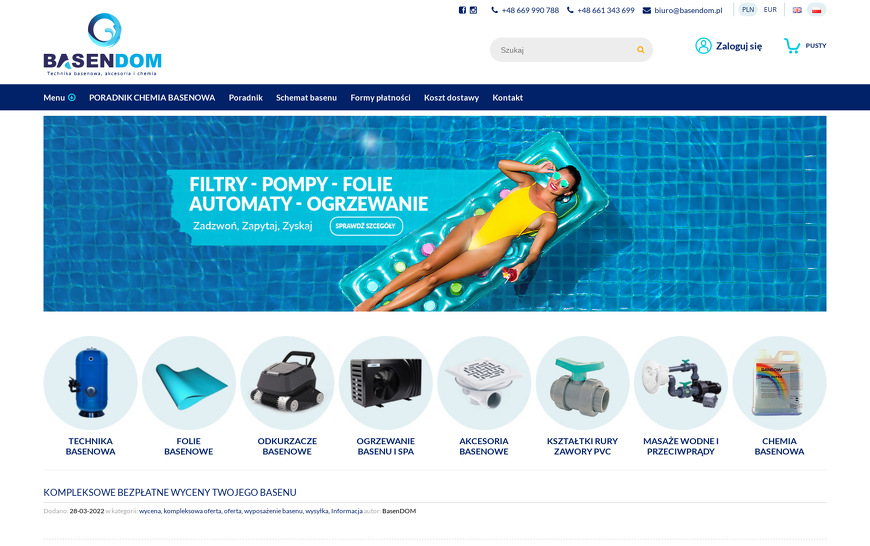
Task: Click the Sprawdź szczegóły banner button
Action: coord(366,226)
